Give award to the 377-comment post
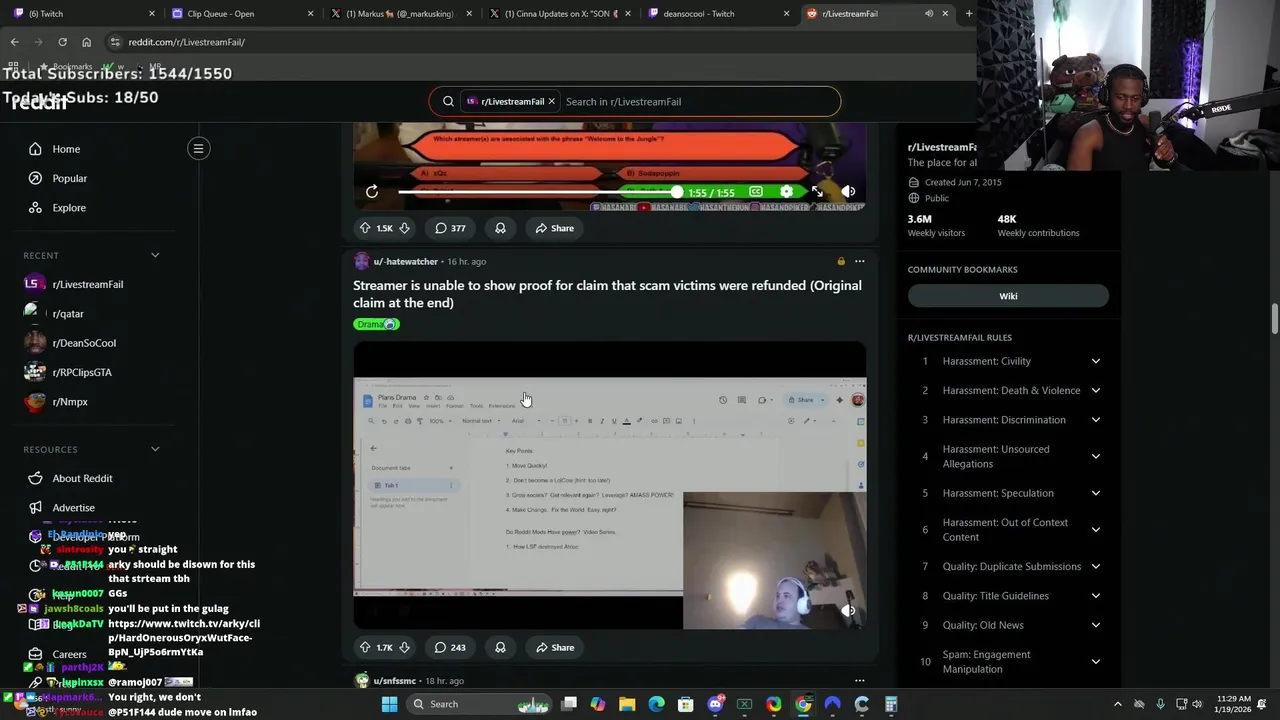Image resolution: width=1280 pixels, height=720 pixels. click(500, 228)
